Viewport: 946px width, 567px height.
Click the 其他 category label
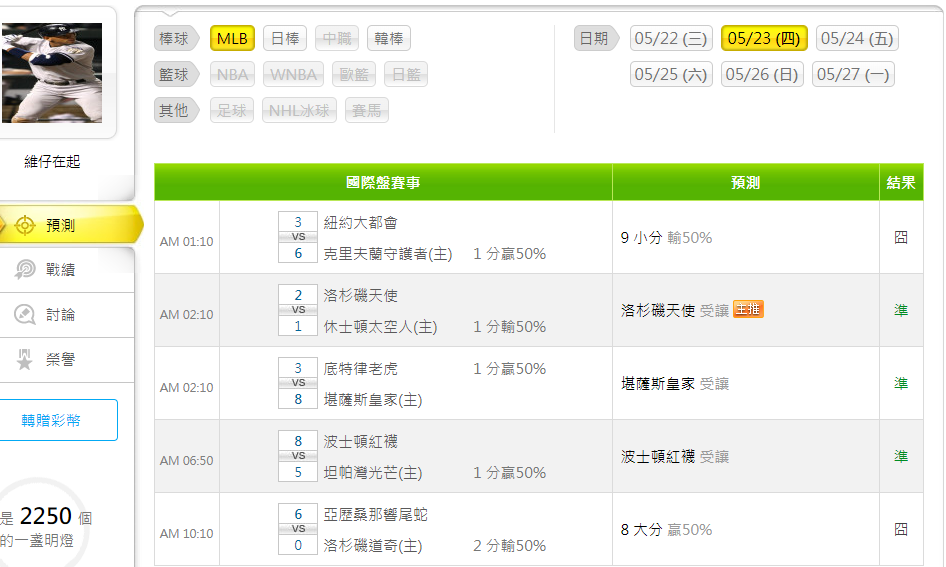tap(175, 110)
